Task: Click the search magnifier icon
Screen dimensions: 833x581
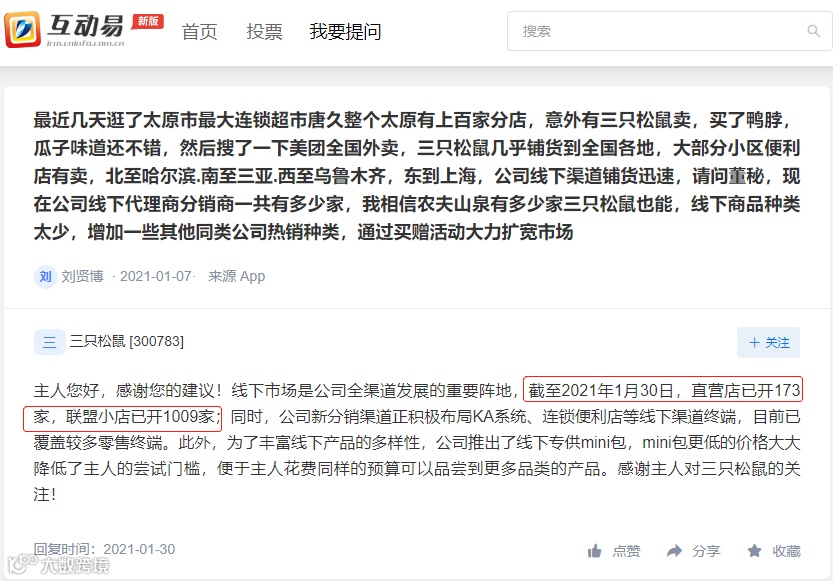Action: pyautogui.click(x=813, y=31)
